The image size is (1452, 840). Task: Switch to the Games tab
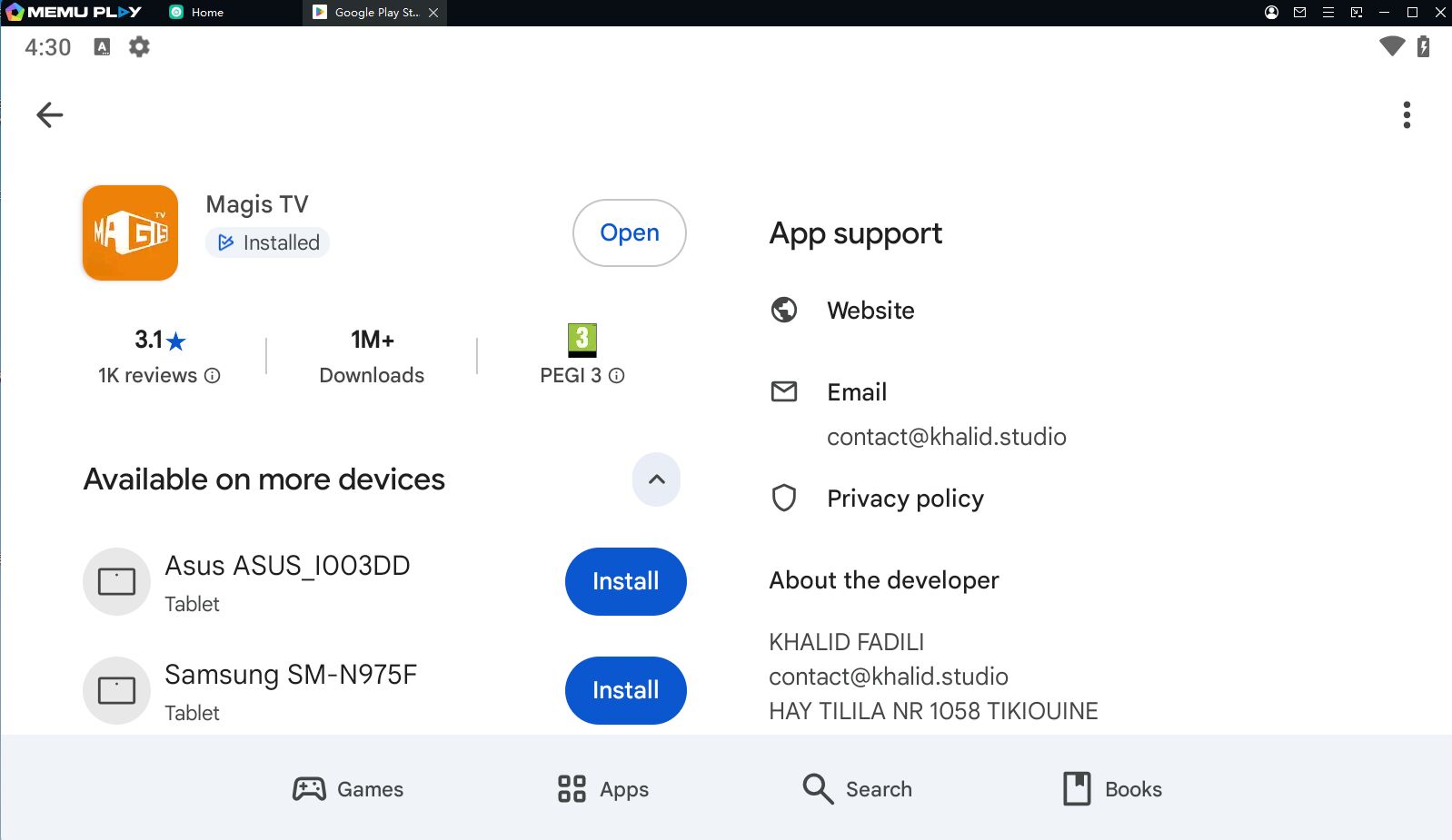(348, 789)
